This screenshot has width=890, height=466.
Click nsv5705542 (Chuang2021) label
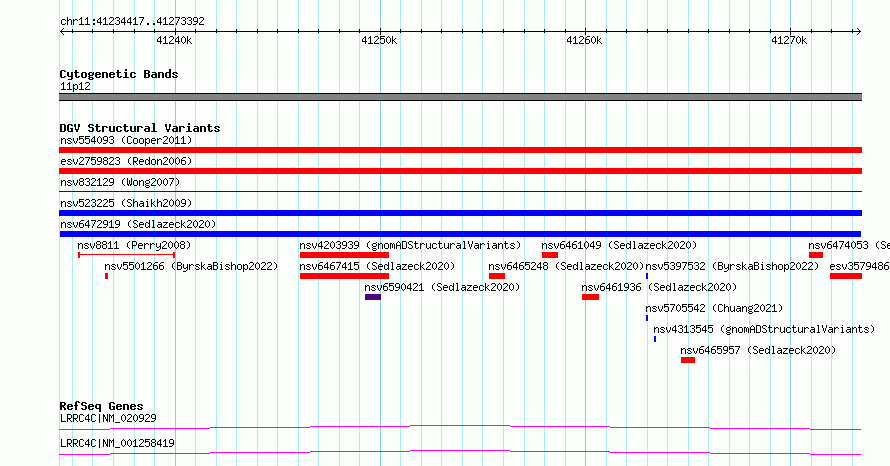tap(714, 308)
